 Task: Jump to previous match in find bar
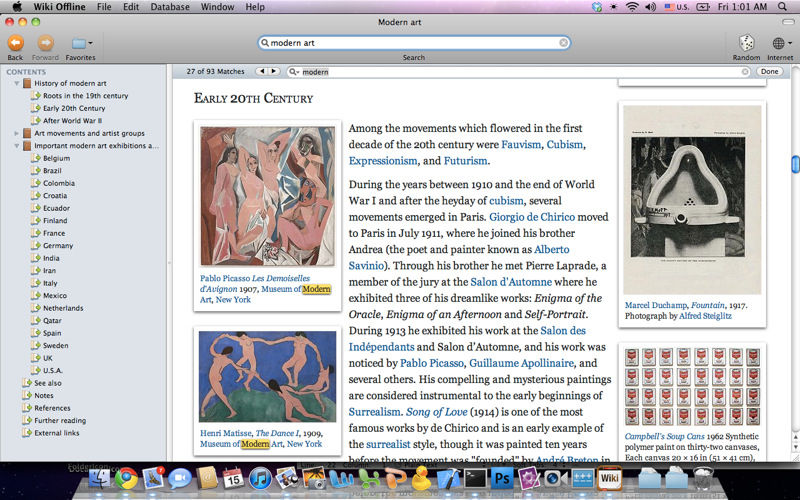point(262,71)
